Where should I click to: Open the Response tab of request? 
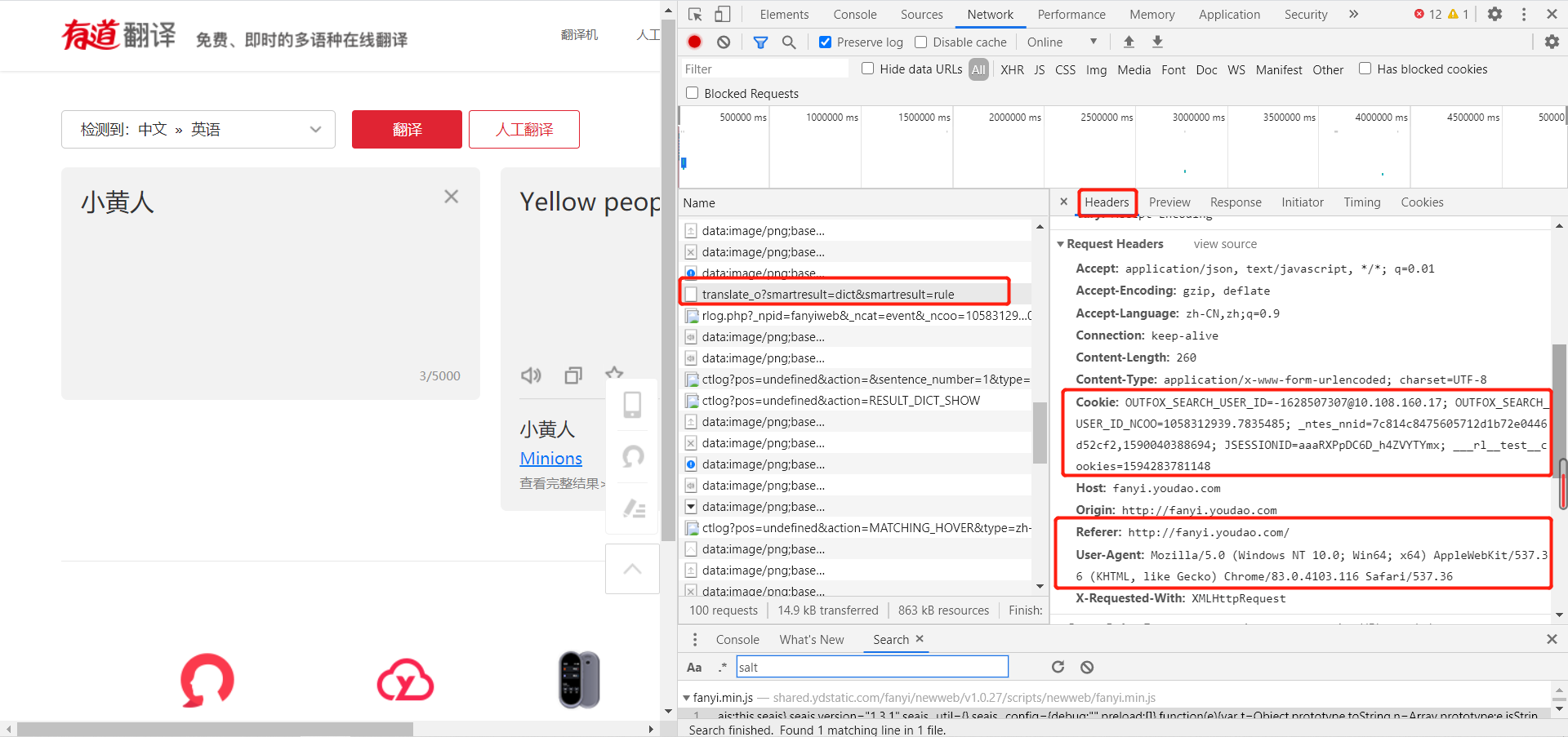(x=1236, y=202)
